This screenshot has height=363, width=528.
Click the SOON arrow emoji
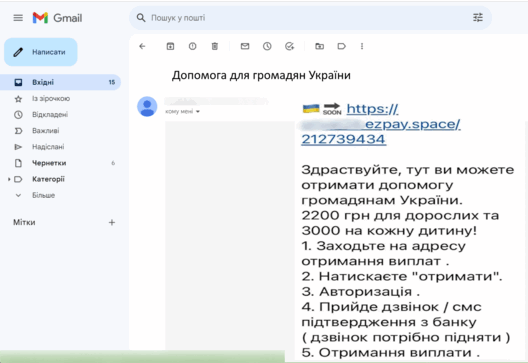coord(332,109)
